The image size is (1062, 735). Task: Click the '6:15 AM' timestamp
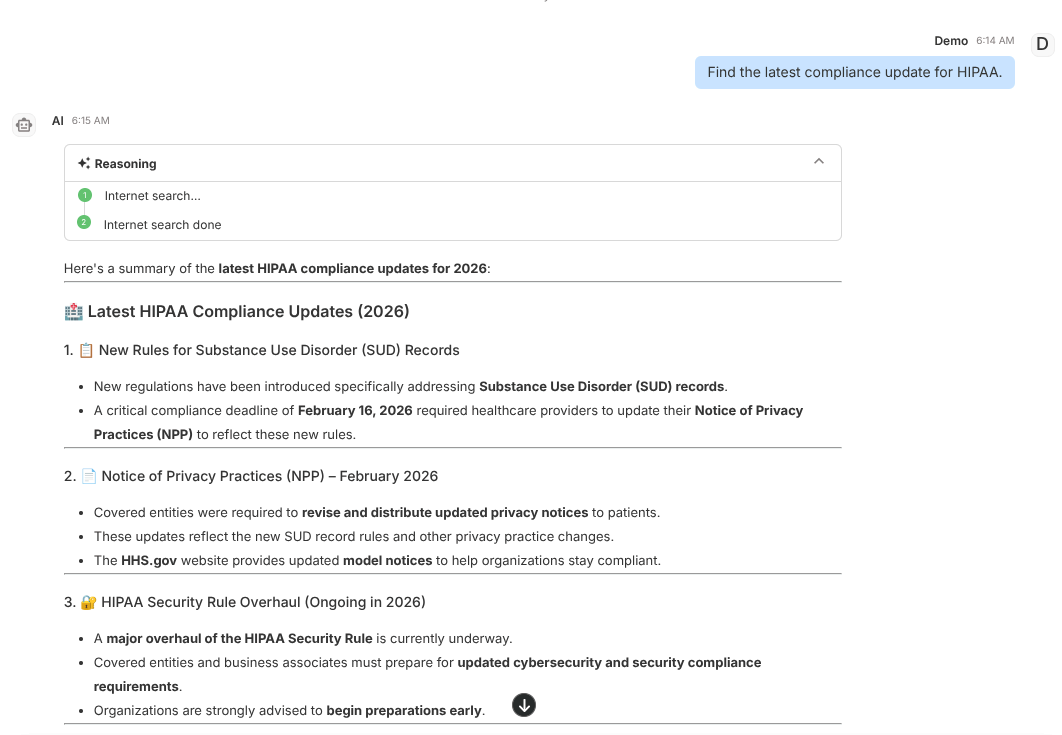91,121
